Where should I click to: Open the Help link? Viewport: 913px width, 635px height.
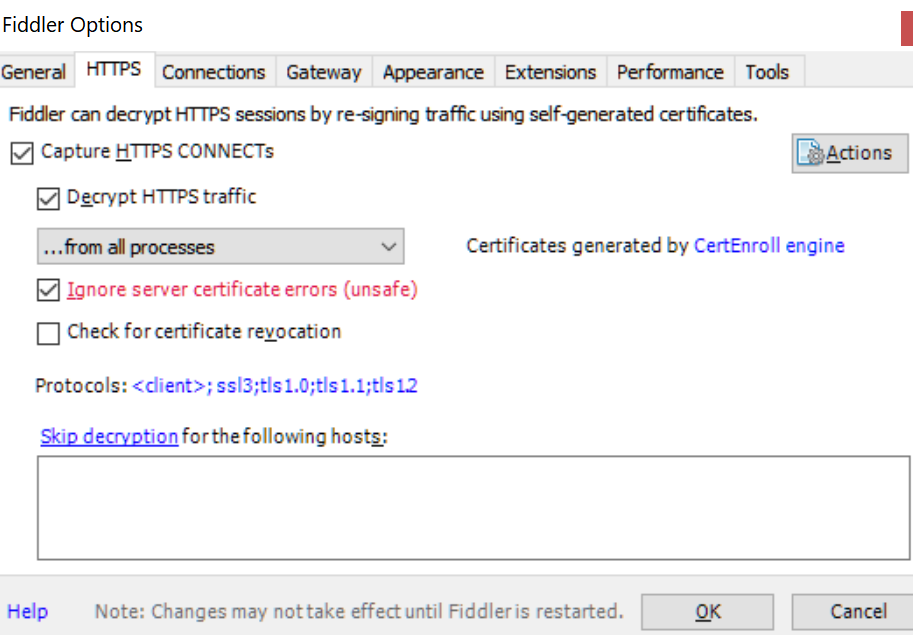[27, 611]
